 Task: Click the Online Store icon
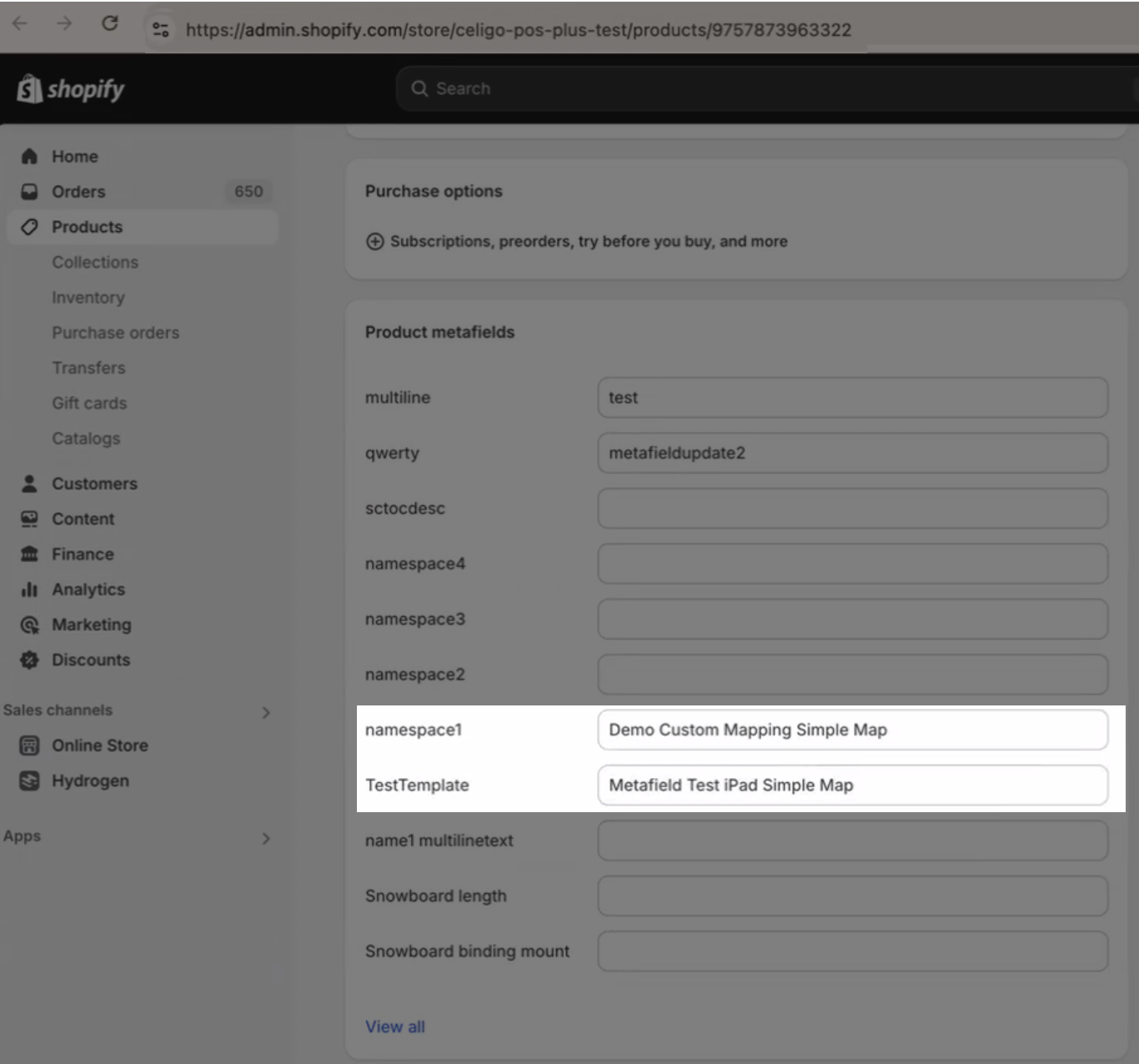click(x=29, y=745)
